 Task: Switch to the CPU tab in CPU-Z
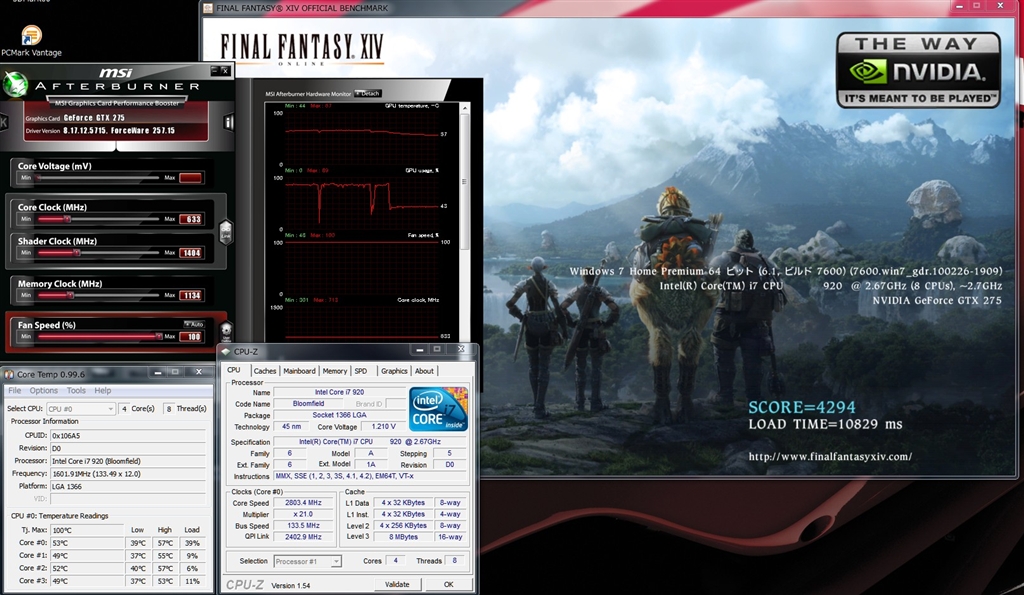coord(234,370)
